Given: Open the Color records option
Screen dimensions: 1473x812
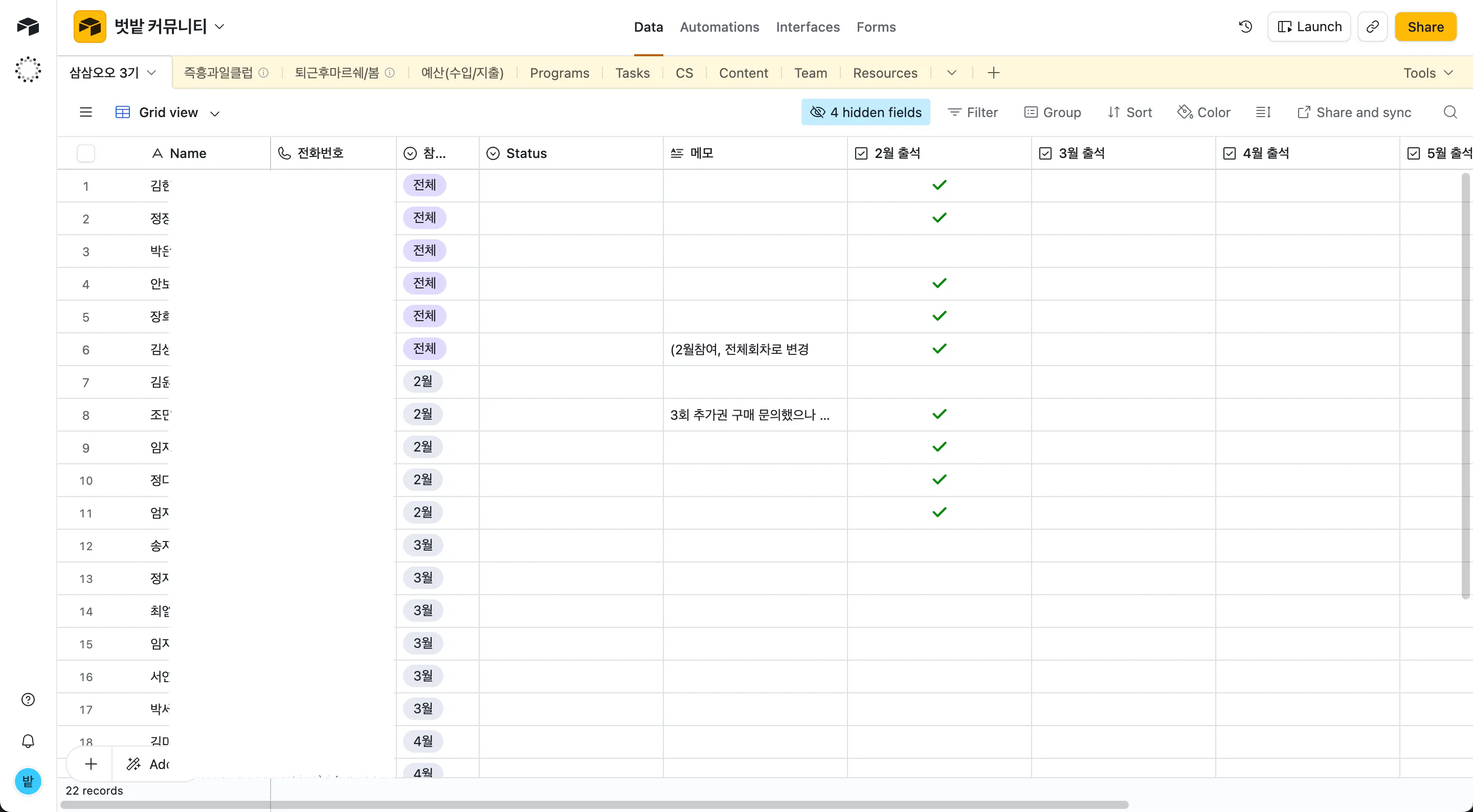Looking at the screenshot, I should tap(1203, 112).
